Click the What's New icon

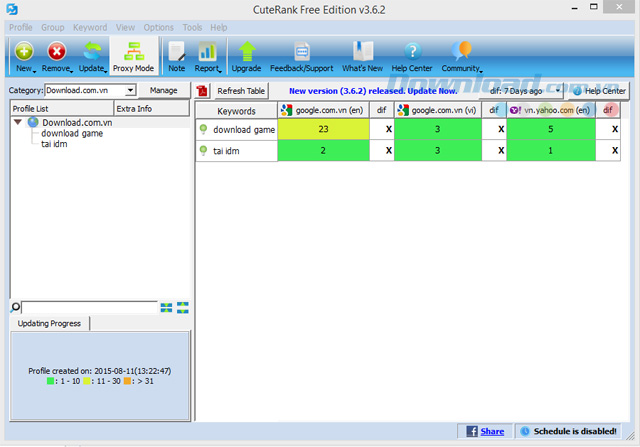tap(363, 52)
